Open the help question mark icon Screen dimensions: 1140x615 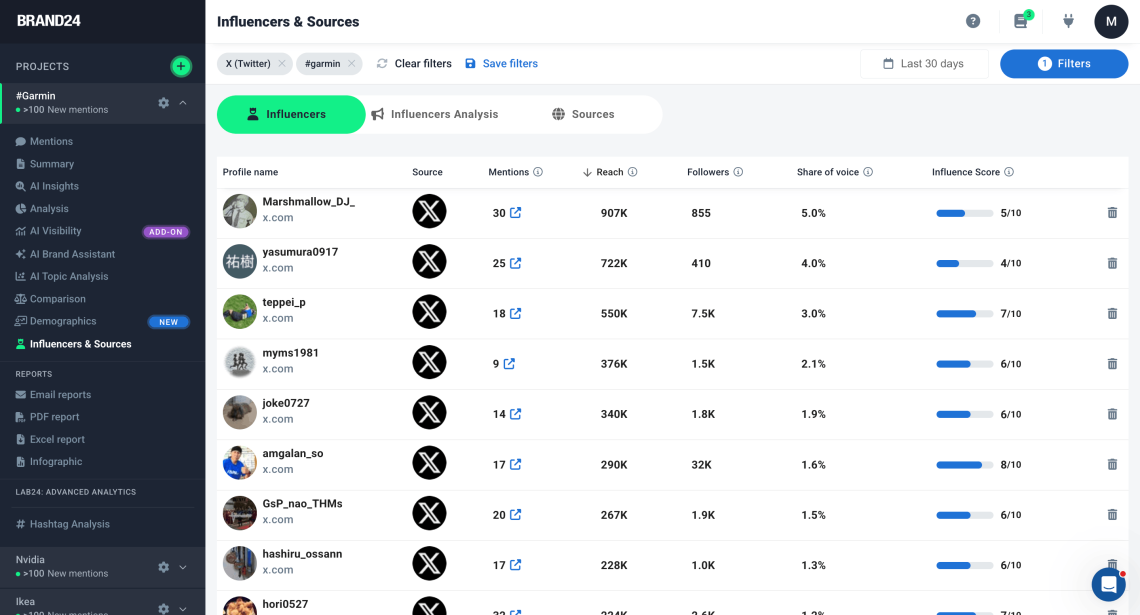coord(972,21)
